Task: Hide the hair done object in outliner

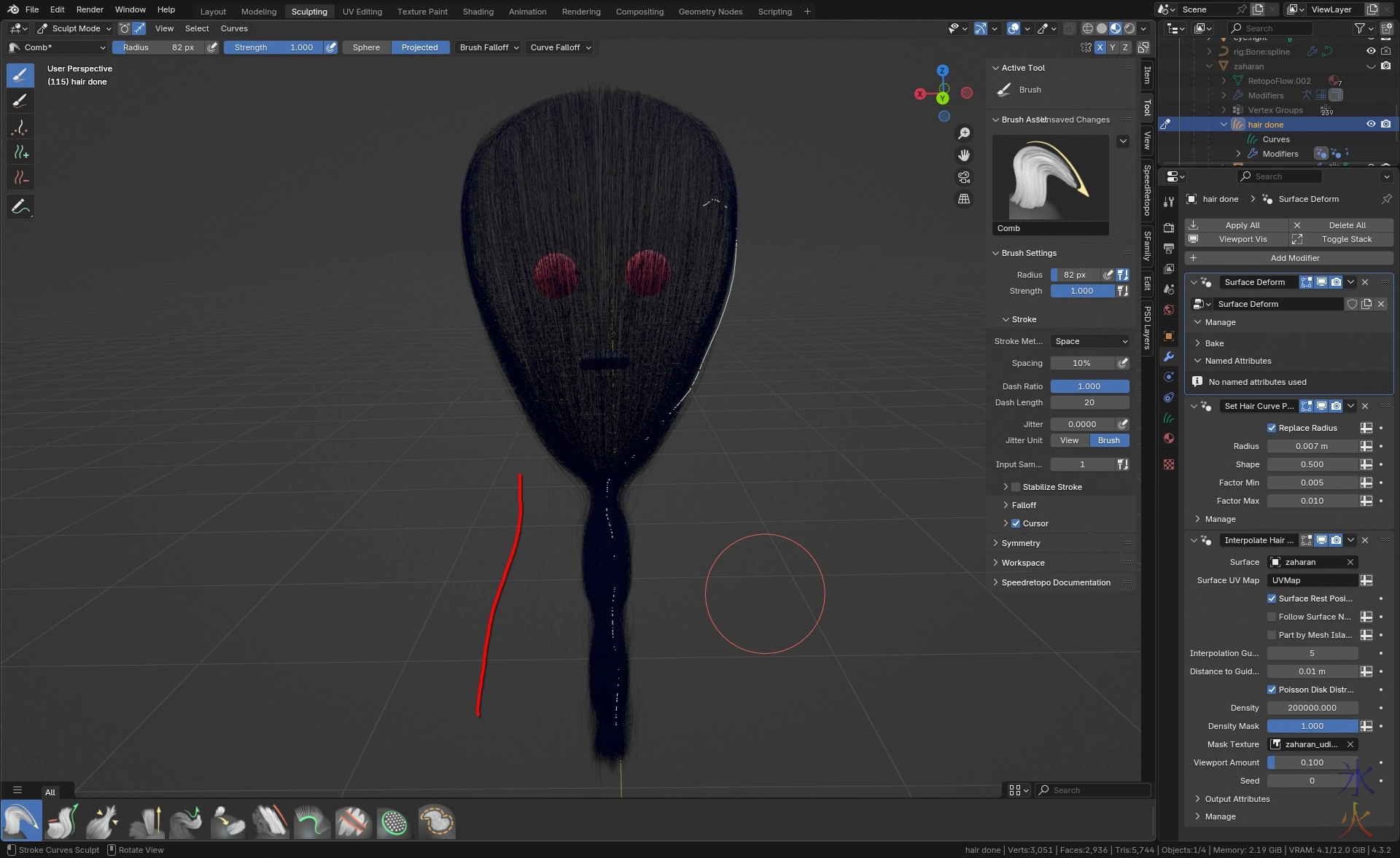Action: point(1370,125)
